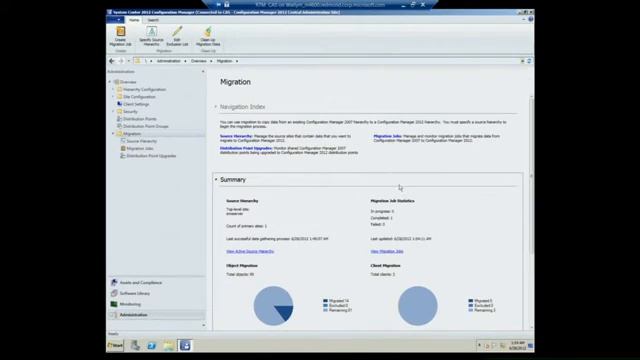This screenshot has height=360, width=640.
Task: Click the forward navigation arrow
Action: (121, 61)
